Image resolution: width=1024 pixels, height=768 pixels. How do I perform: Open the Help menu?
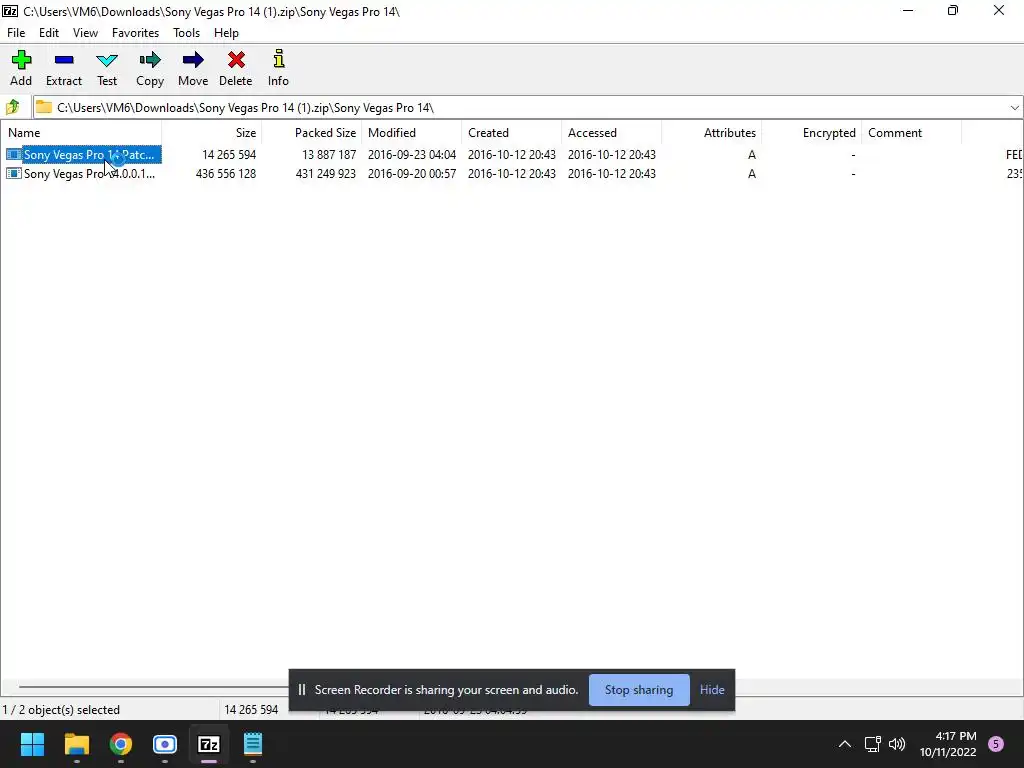coord(227,33)
